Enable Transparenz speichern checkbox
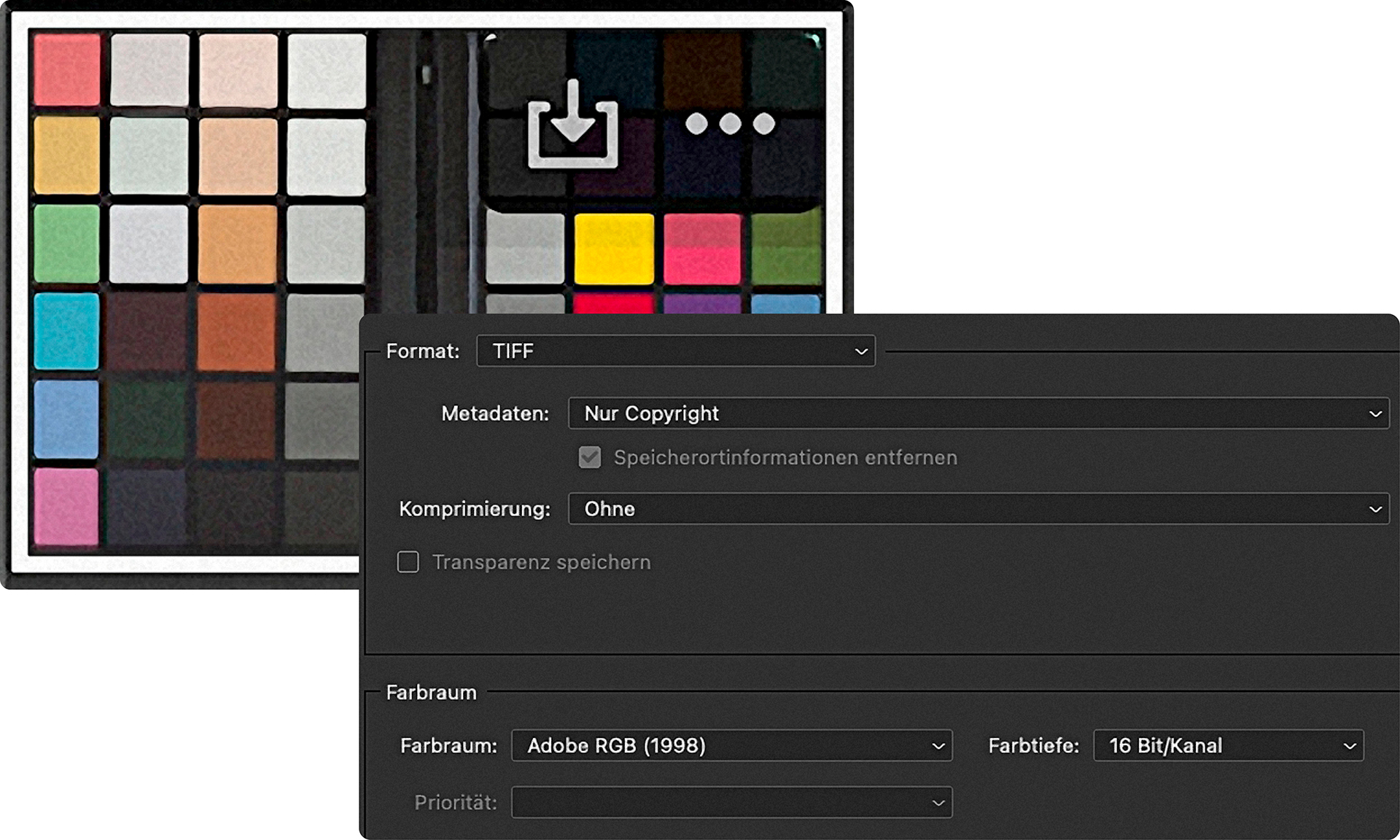 pyautogui.click(x=408, y=562)
